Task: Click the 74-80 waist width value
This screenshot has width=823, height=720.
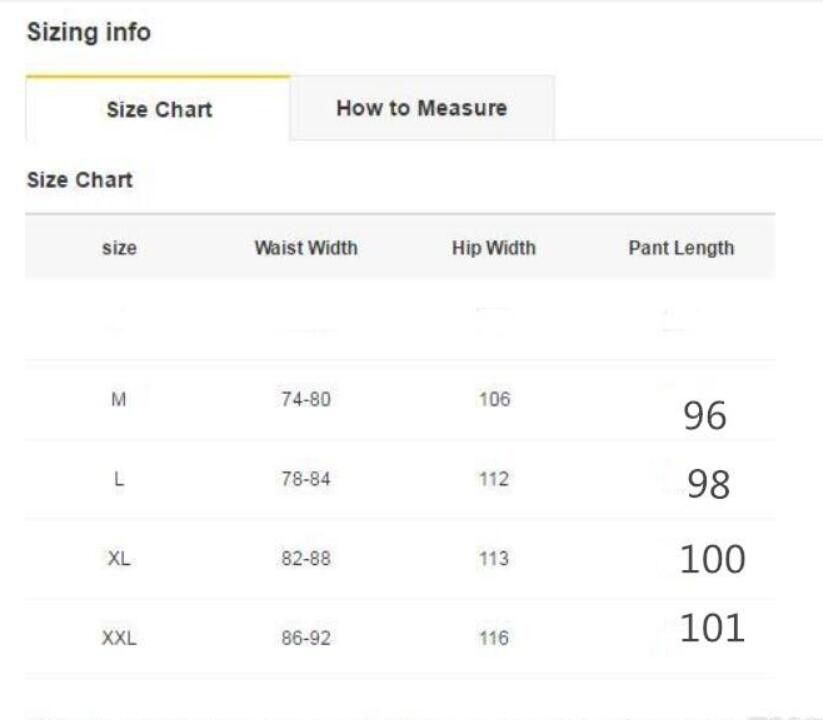Action: [306, 399]
